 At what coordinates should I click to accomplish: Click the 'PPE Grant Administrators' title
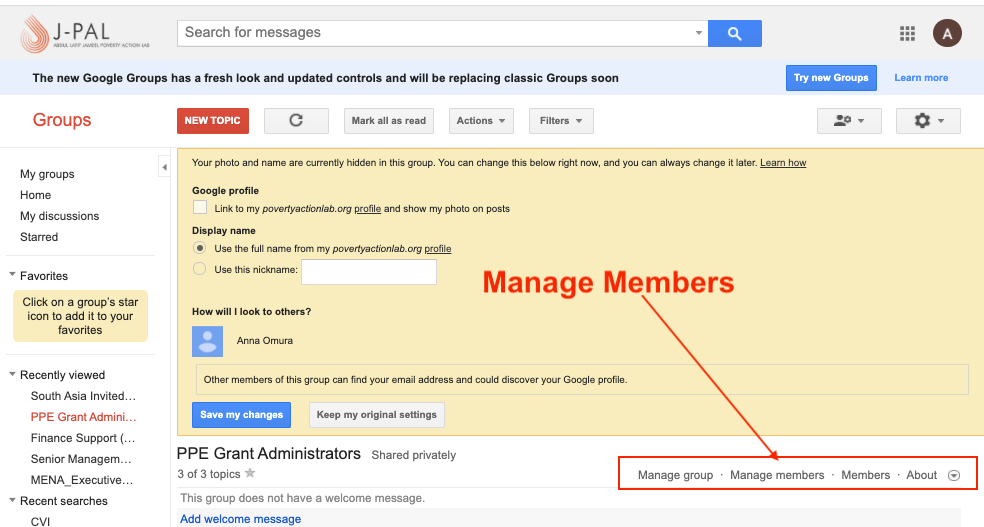[x=269, y=454]
